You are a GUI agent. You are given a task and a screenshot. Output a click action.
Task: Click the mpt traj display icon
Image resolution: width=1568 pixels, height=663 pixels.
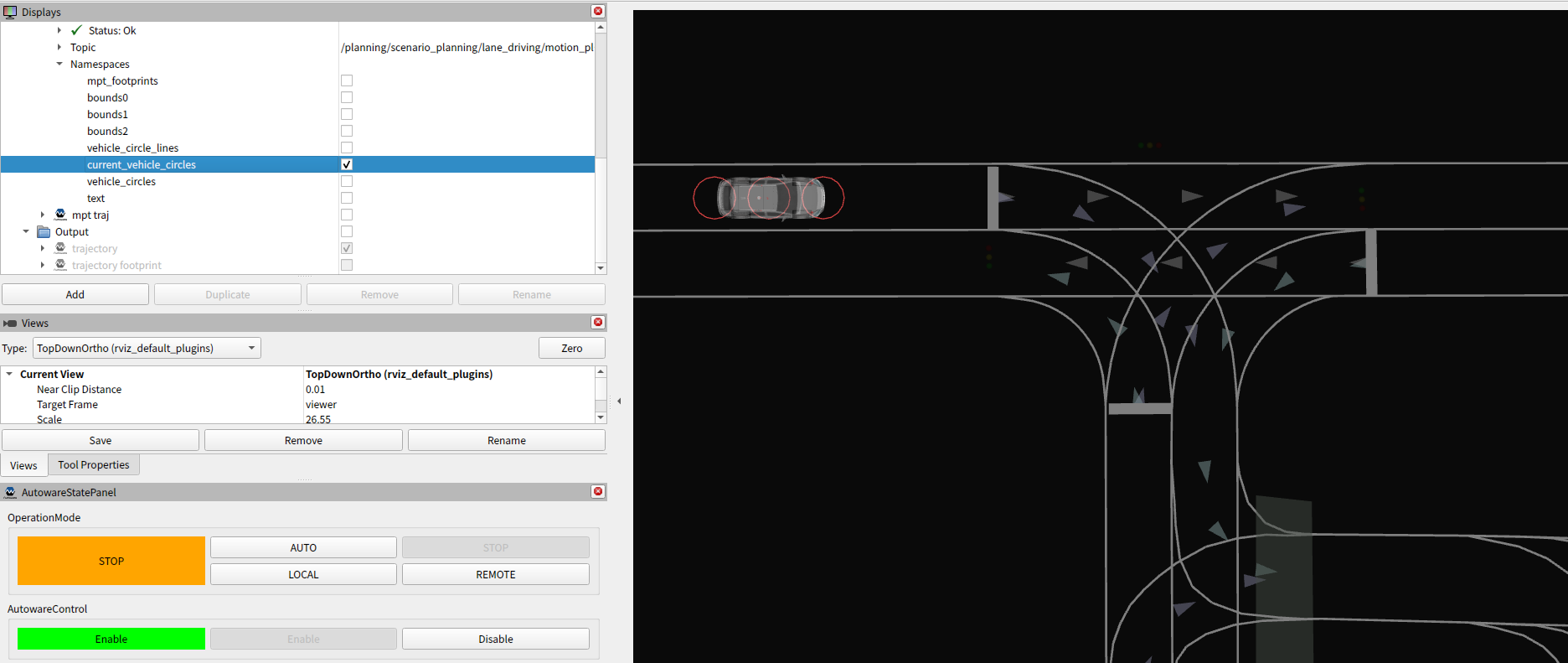coord(60,215)
